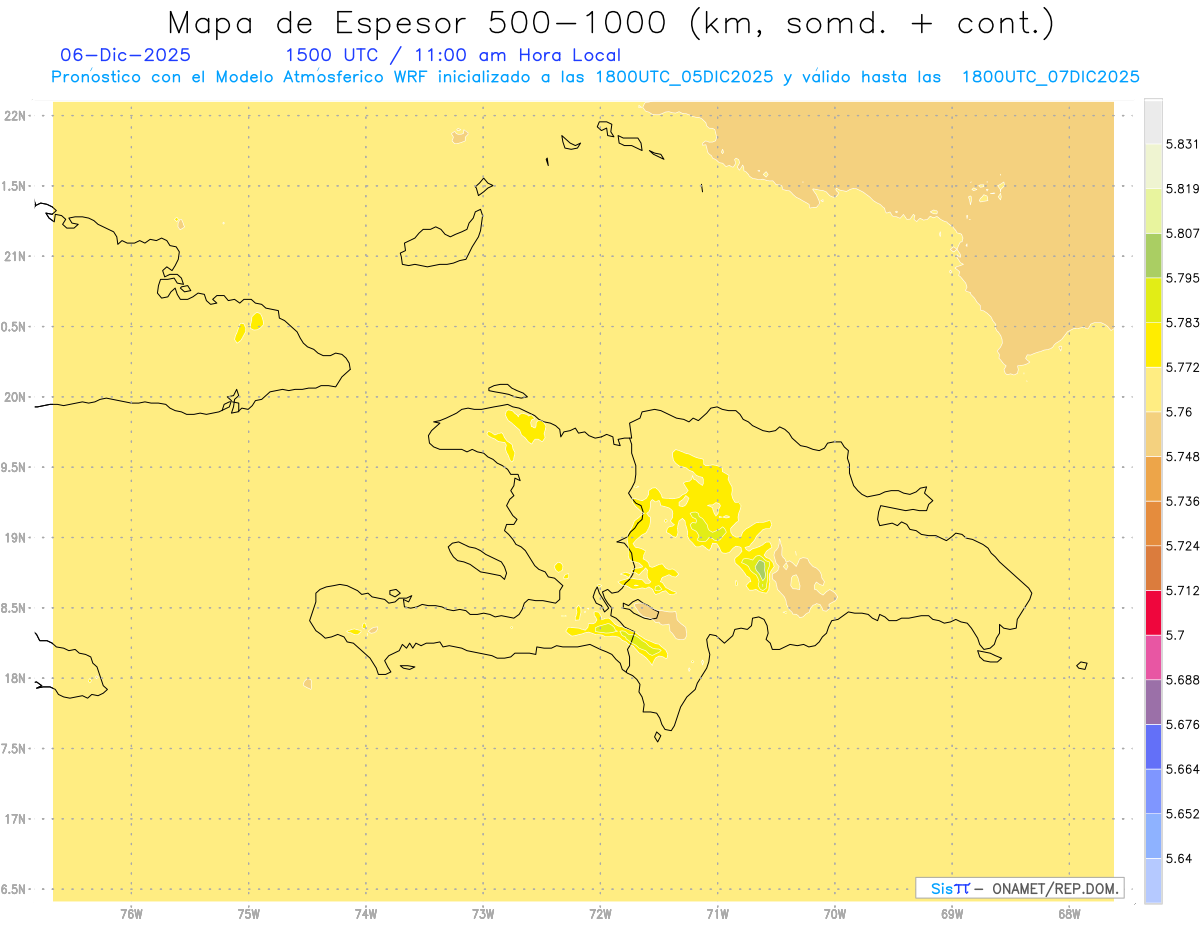Click the latitude label 21N
Viewport: 1200px width, 927px height.
pos(17,256)
